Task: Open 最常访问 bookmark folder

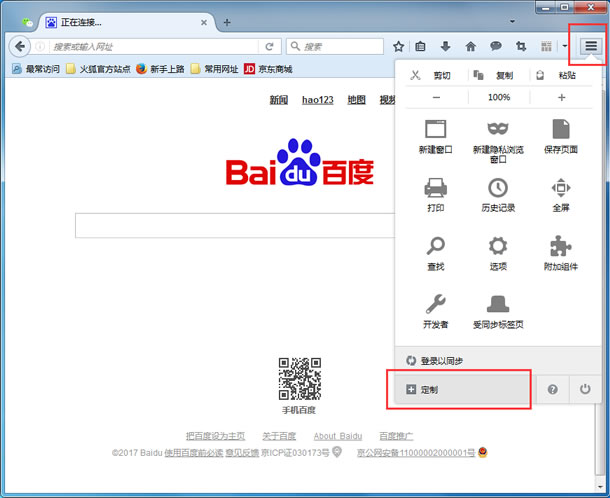Action: 35,69
